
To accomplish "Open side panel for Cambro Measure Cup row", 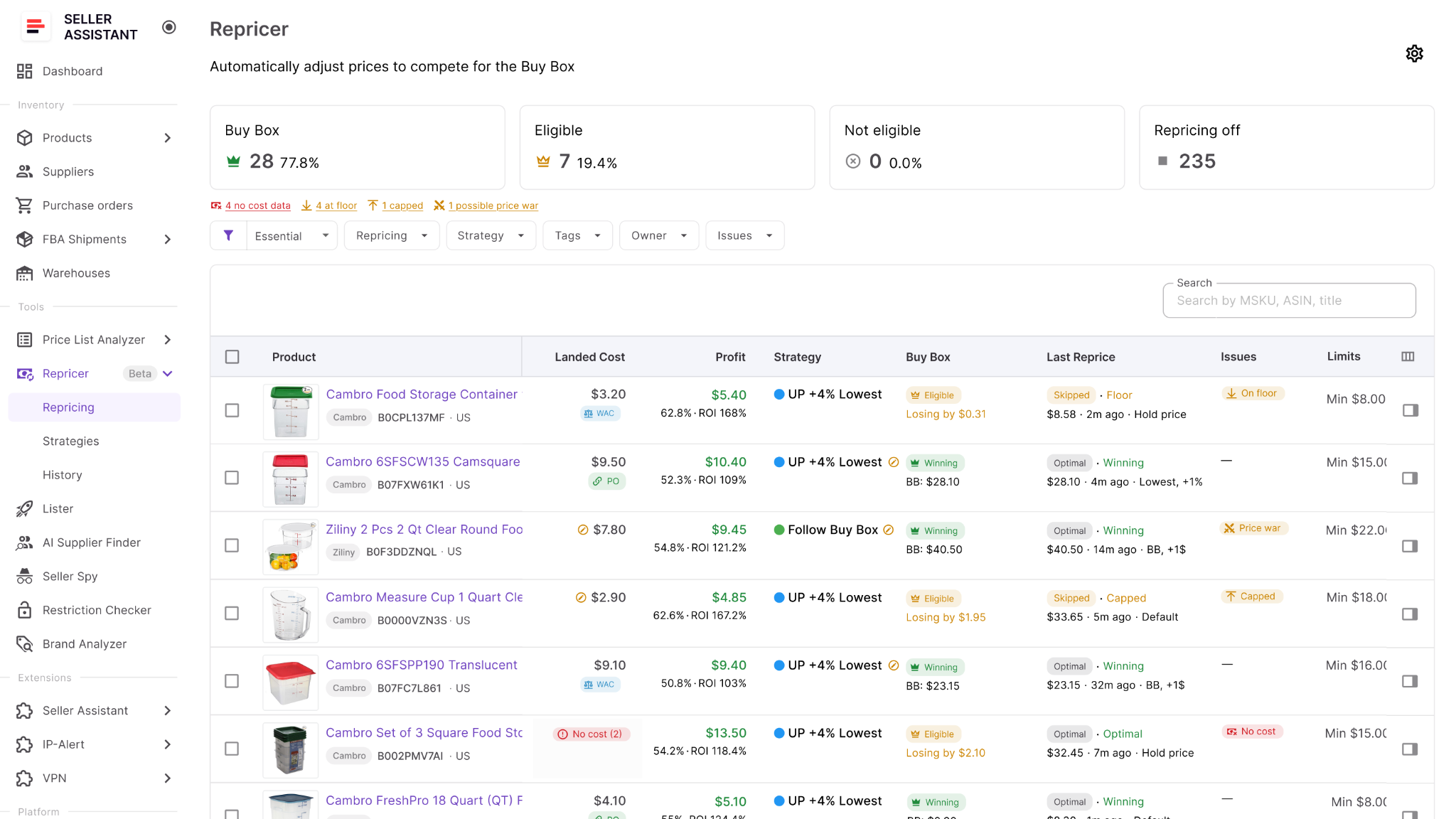I will tap(1410, 614).
